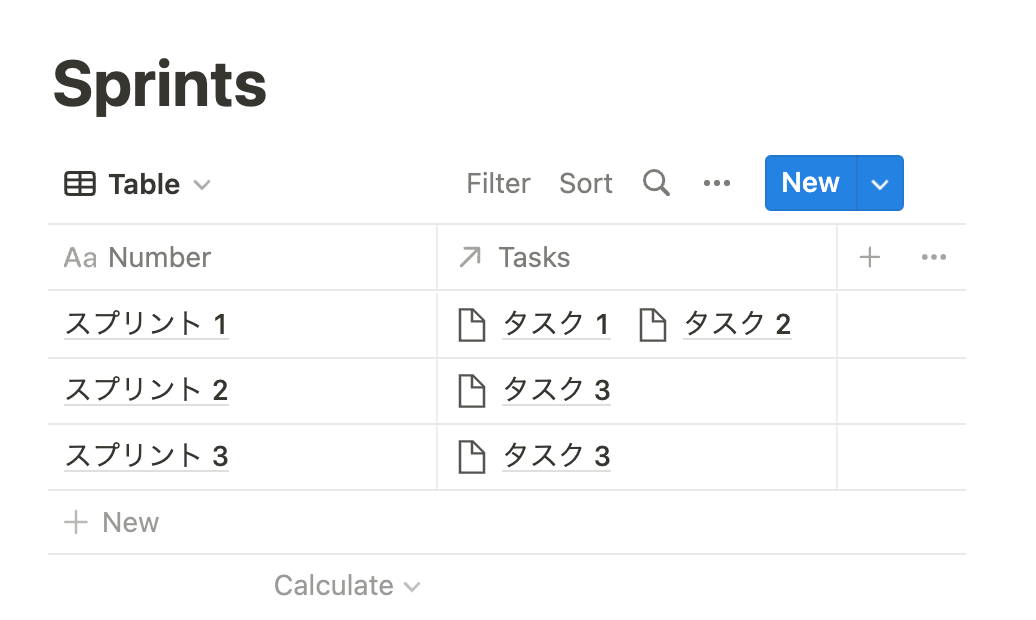This screenshot has height=620, width=1036.
Task: Click the table view grid icon
Action: pyautogui.click(x=80, y=184)
